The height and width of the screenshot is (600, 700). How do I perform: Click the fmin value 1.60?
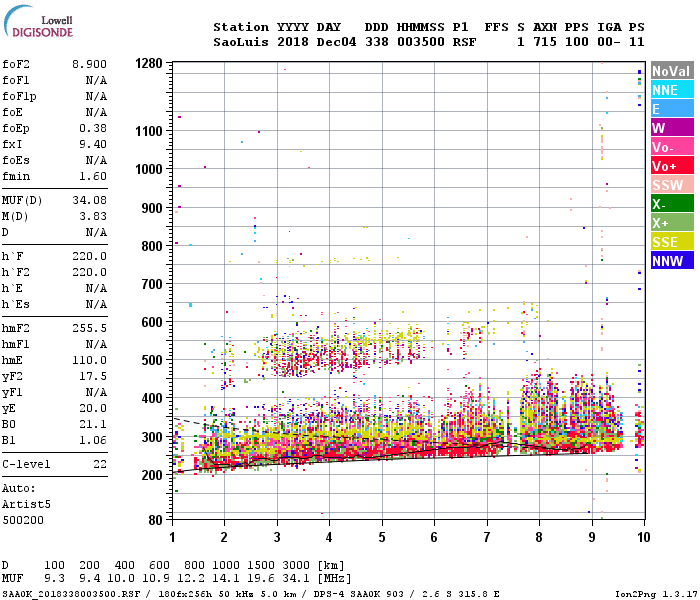pos(93,176)
